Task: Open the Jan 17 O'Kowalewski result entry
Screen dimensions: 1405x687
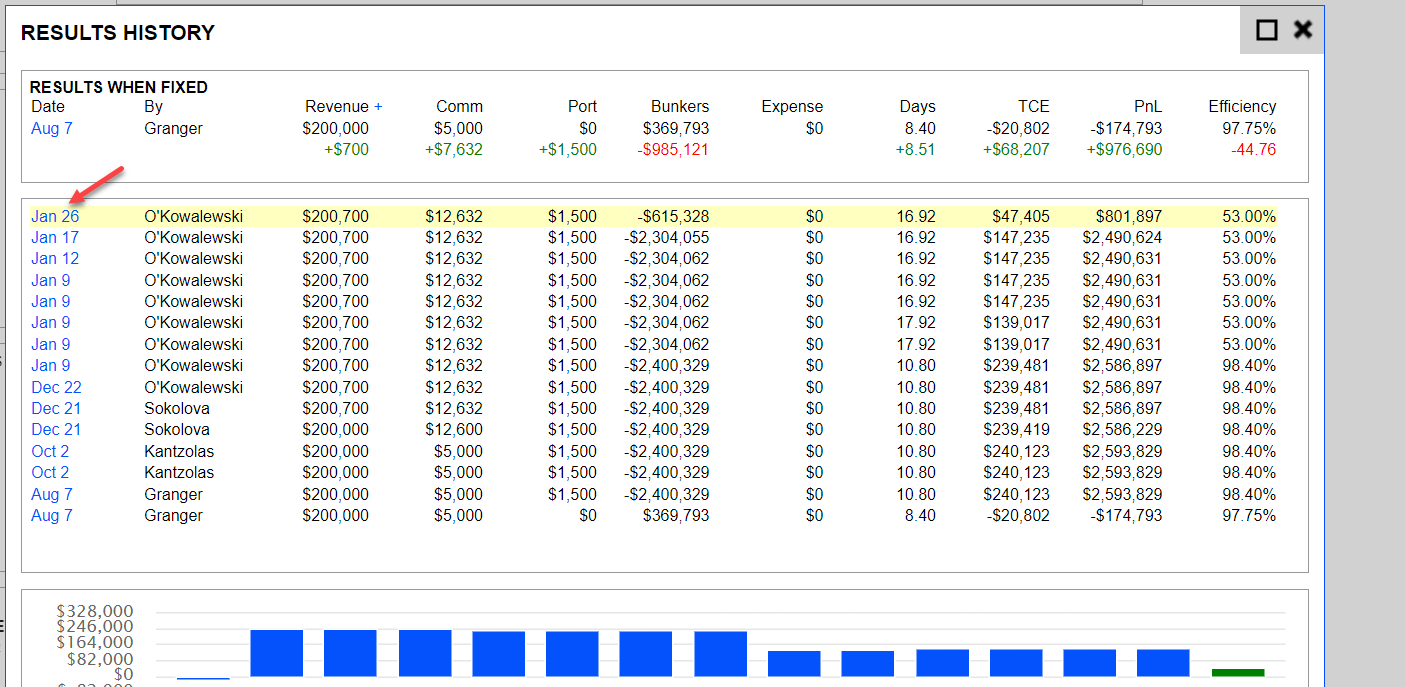Action: 55,237
